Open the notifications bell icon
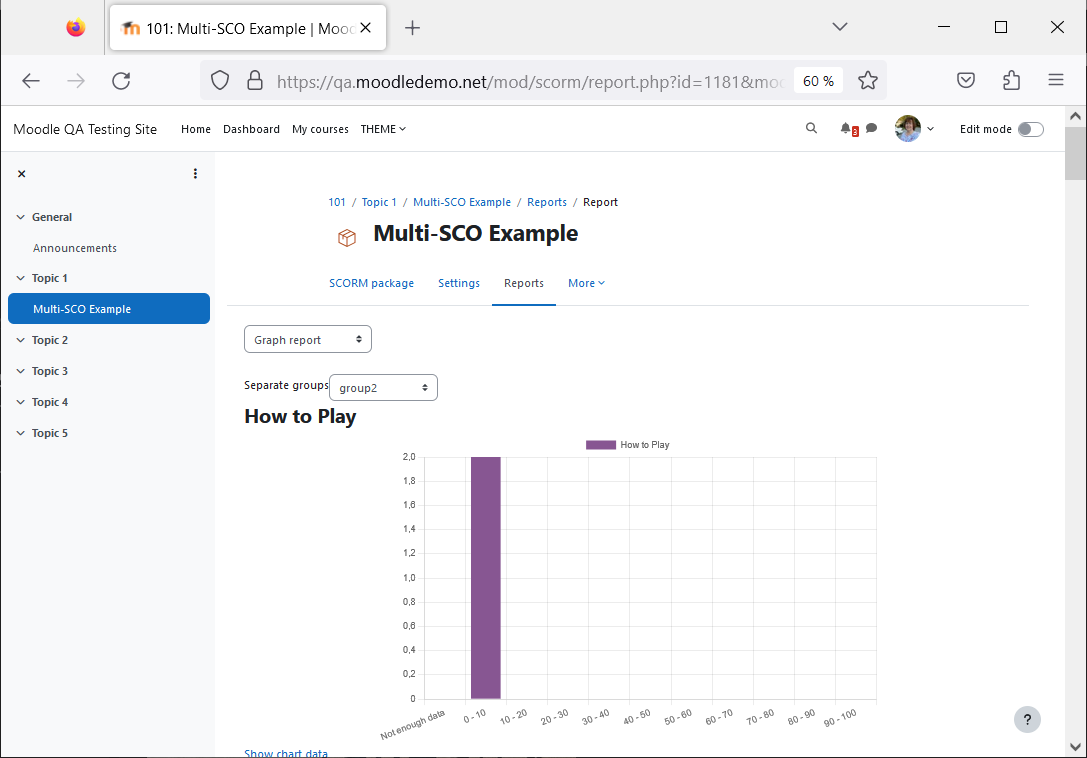This screenshot has width=1087, height=758. click(x=846, y=128)
